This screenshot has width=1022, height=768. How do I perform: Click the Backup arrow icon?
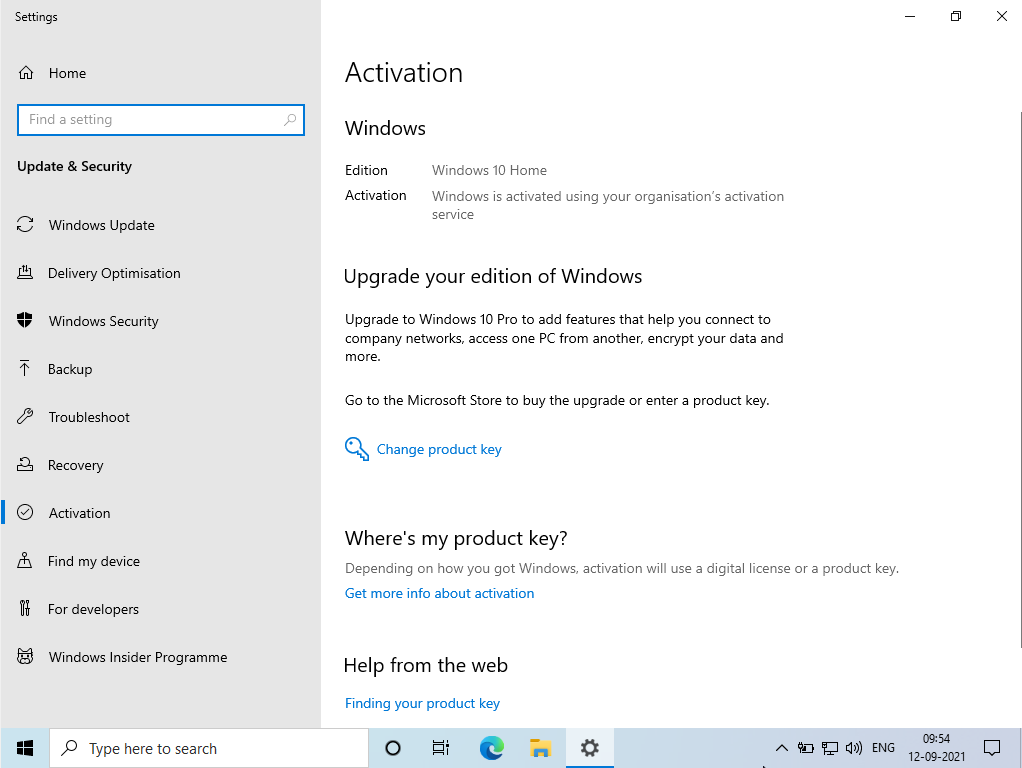(25, 368)
